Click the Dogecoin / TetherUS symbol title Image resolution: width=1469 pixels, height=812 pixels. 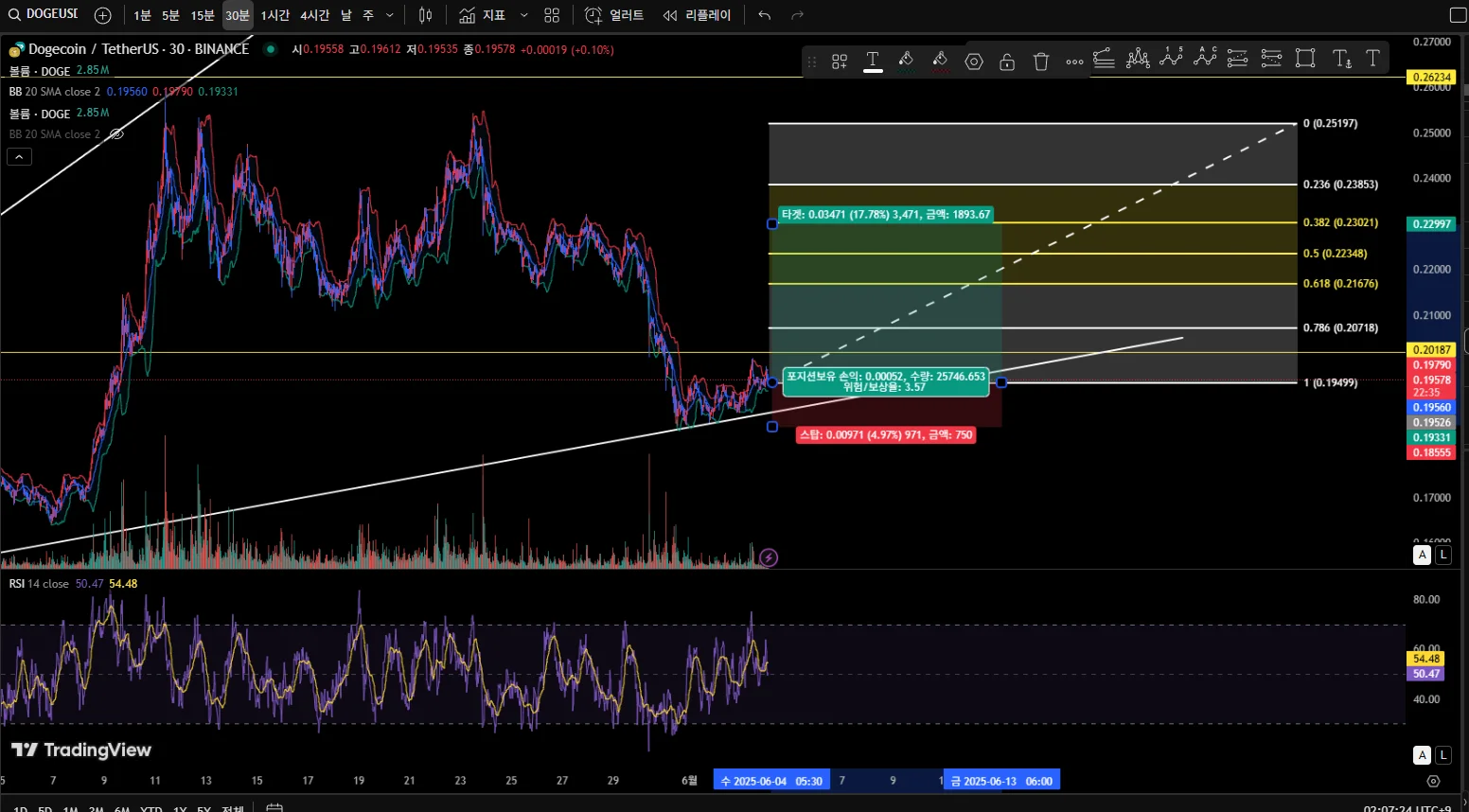[x=138, y=49]
